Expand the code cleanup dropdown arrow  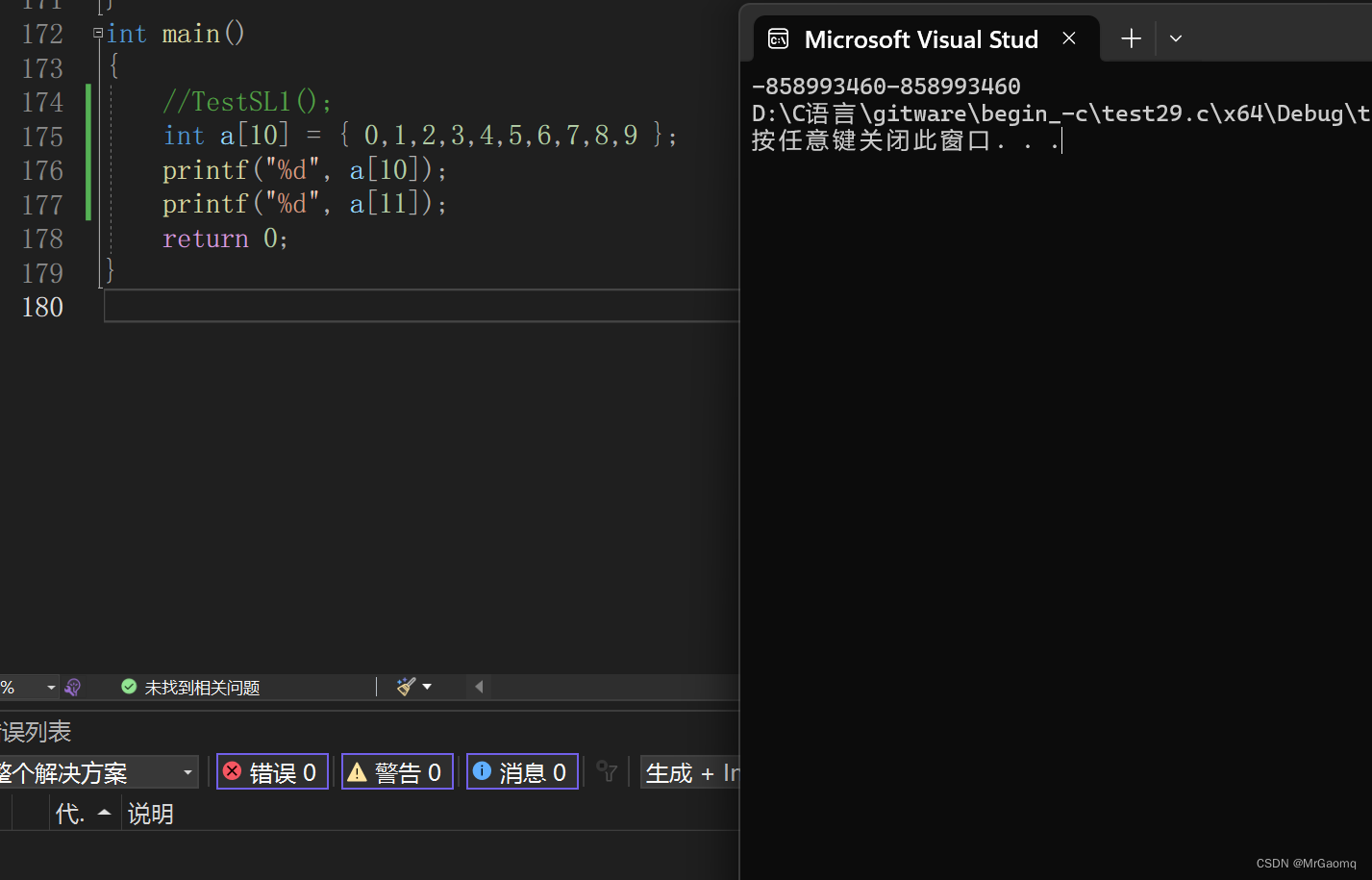click(x=427, y=687)
